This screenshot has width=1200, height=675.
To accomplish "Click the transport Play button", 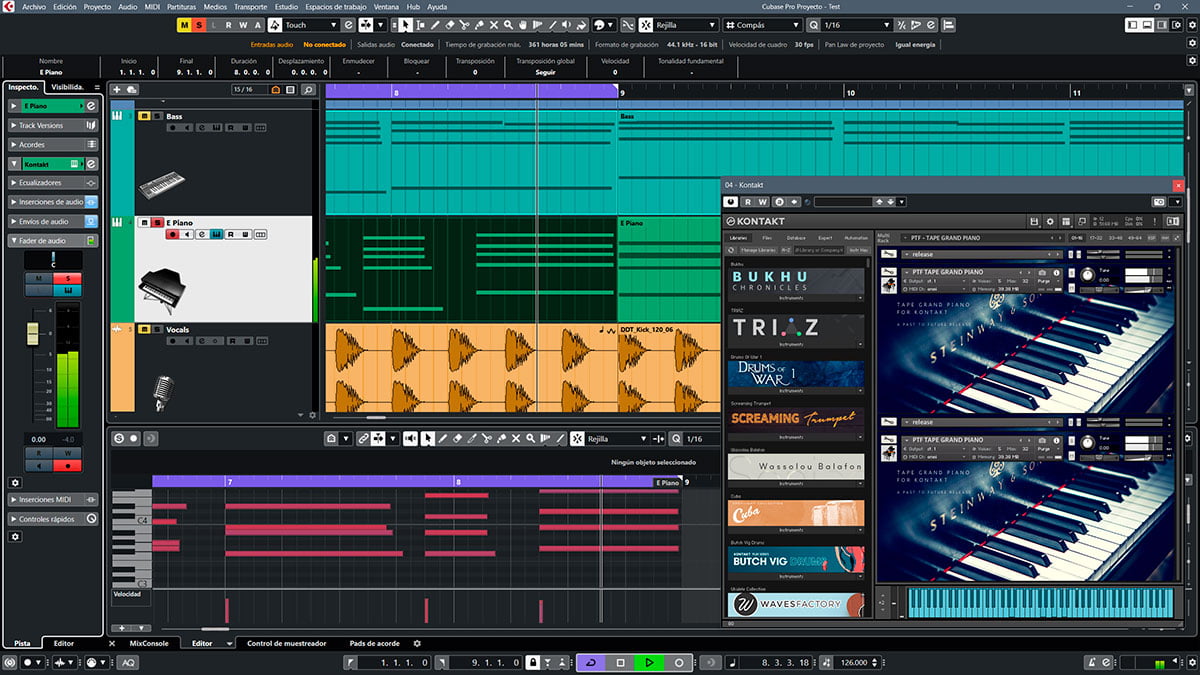I will 649,662.
